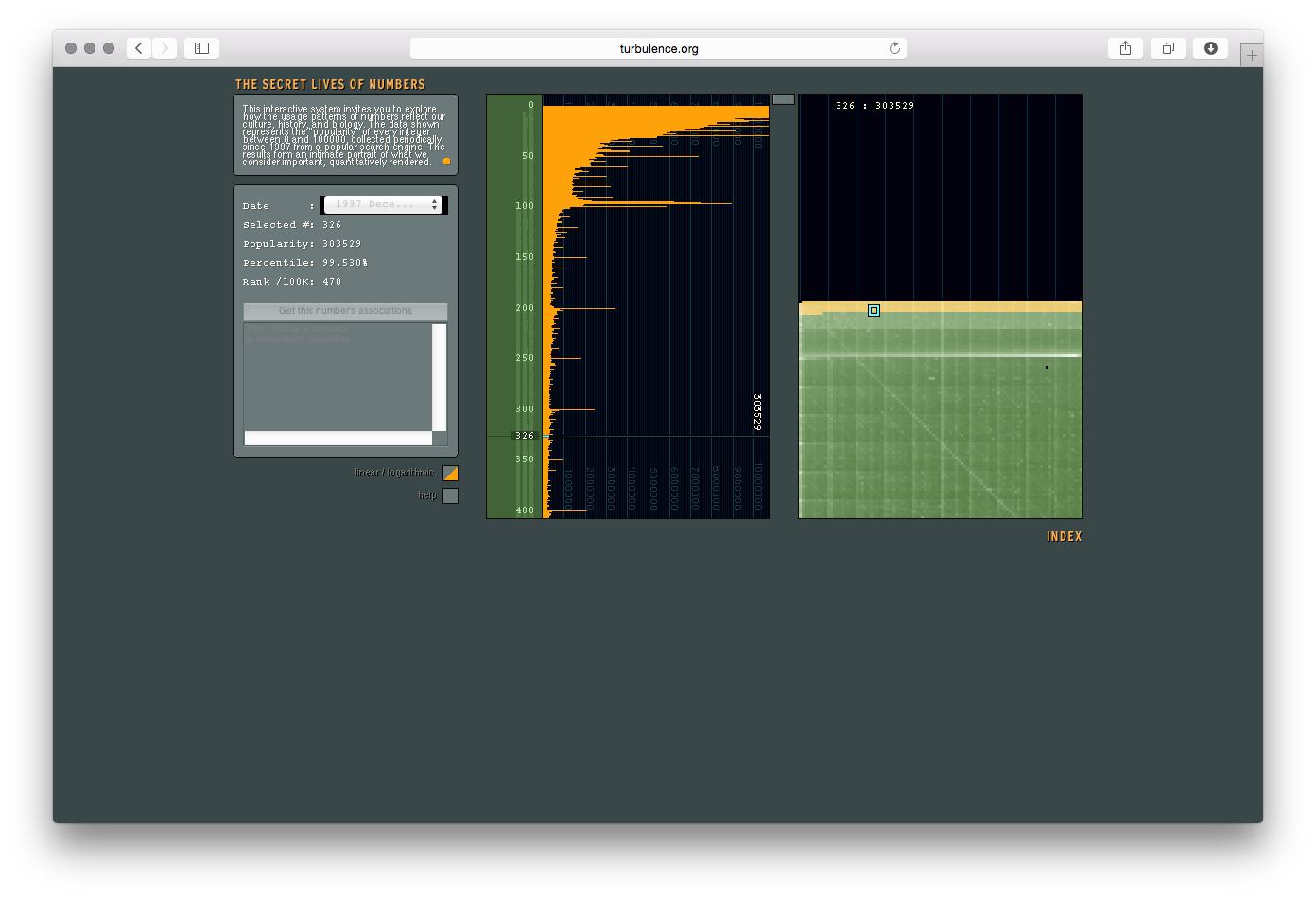Click the associations box vertical scrollbar

pyautogui.click(x=439, y=376)
